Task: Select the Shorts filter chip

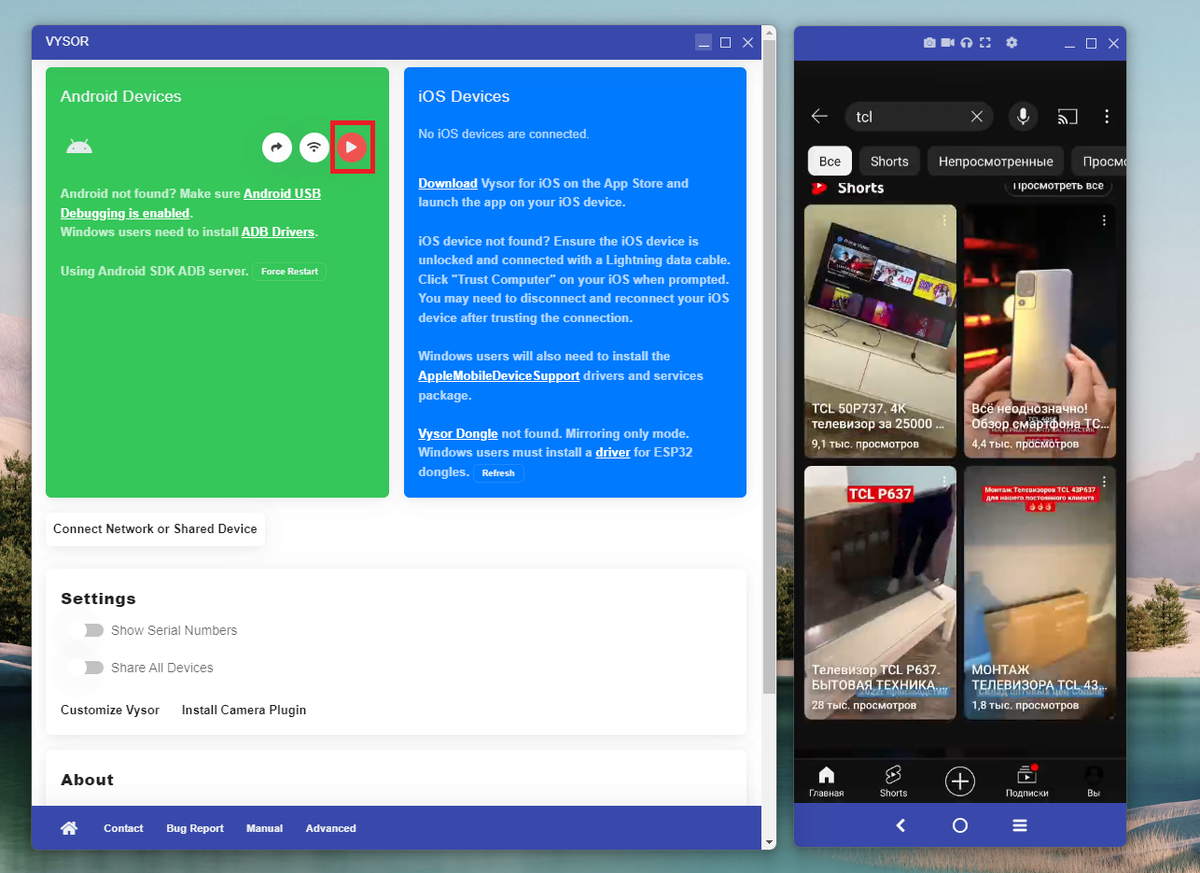Action: click(889, 161)
